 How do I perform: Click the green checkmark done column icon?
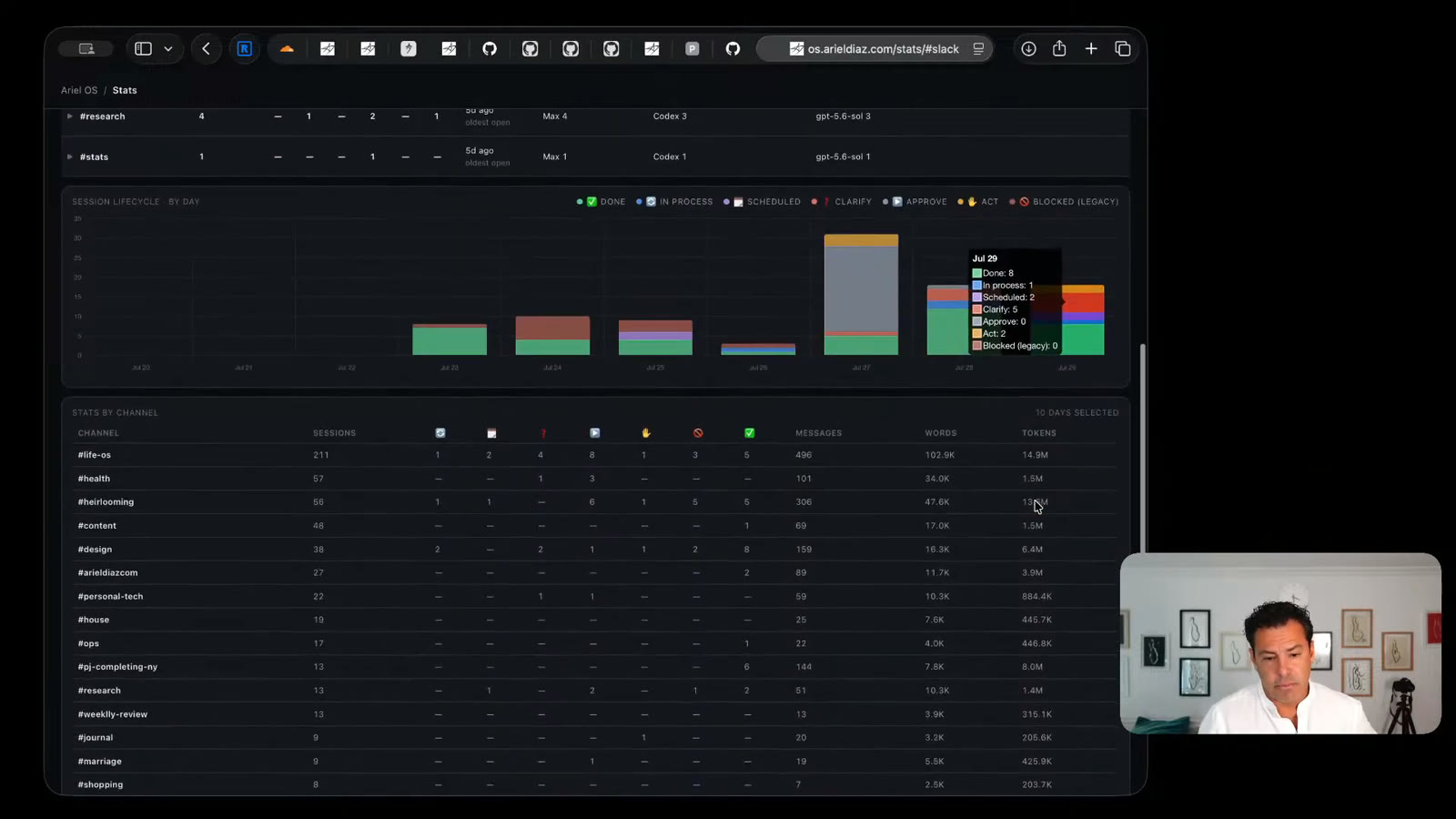tap(749, 433)
